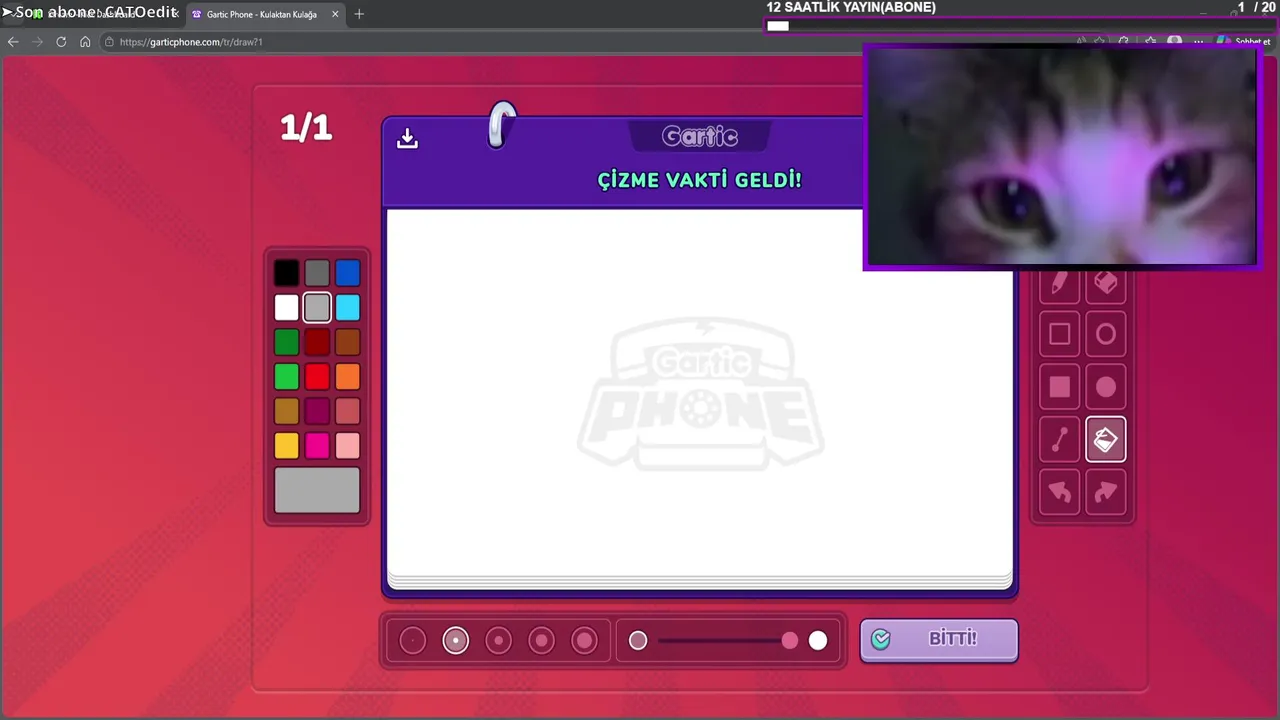View site info lock icon
This screenshot has height=720, width=1280.
pyautogui.click(x=108, y=42)
